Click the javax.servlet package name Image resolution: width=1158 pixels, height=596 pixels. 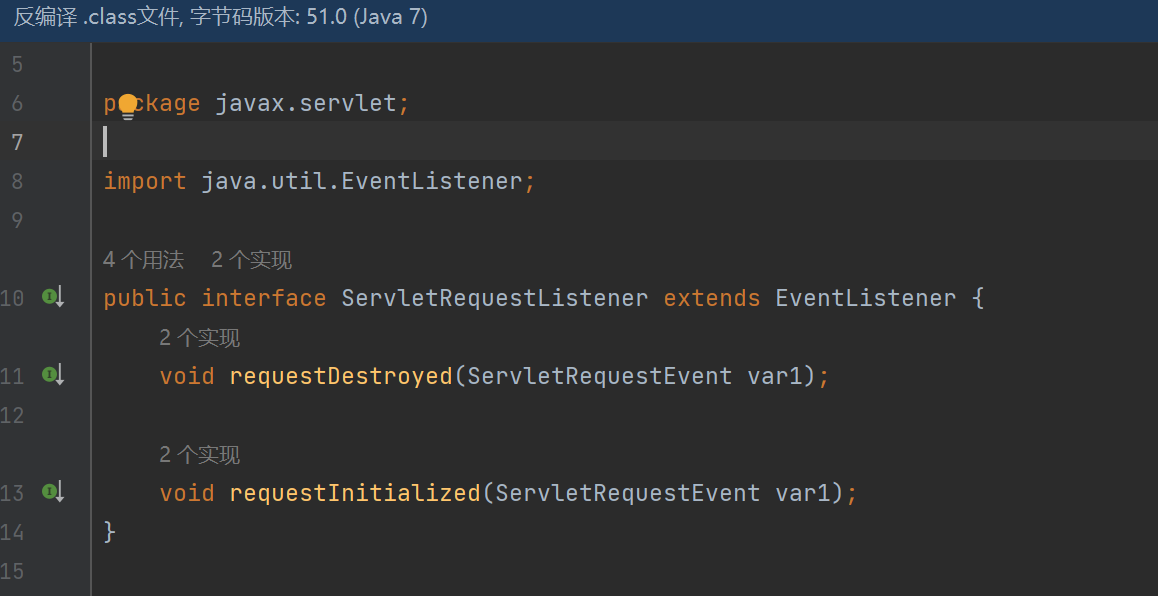(306, 103)
